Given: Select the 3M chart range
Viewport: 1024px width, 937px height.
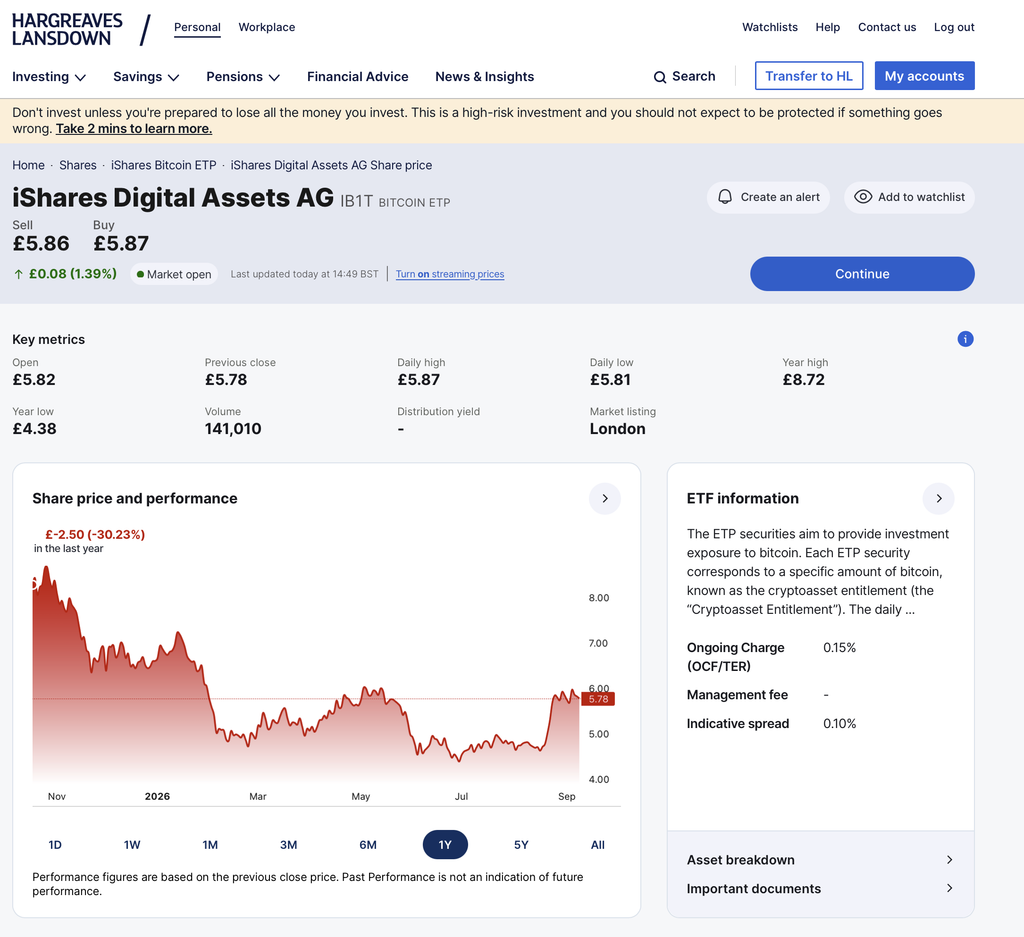Looking at the screenshot, I should tap(288, 845).
